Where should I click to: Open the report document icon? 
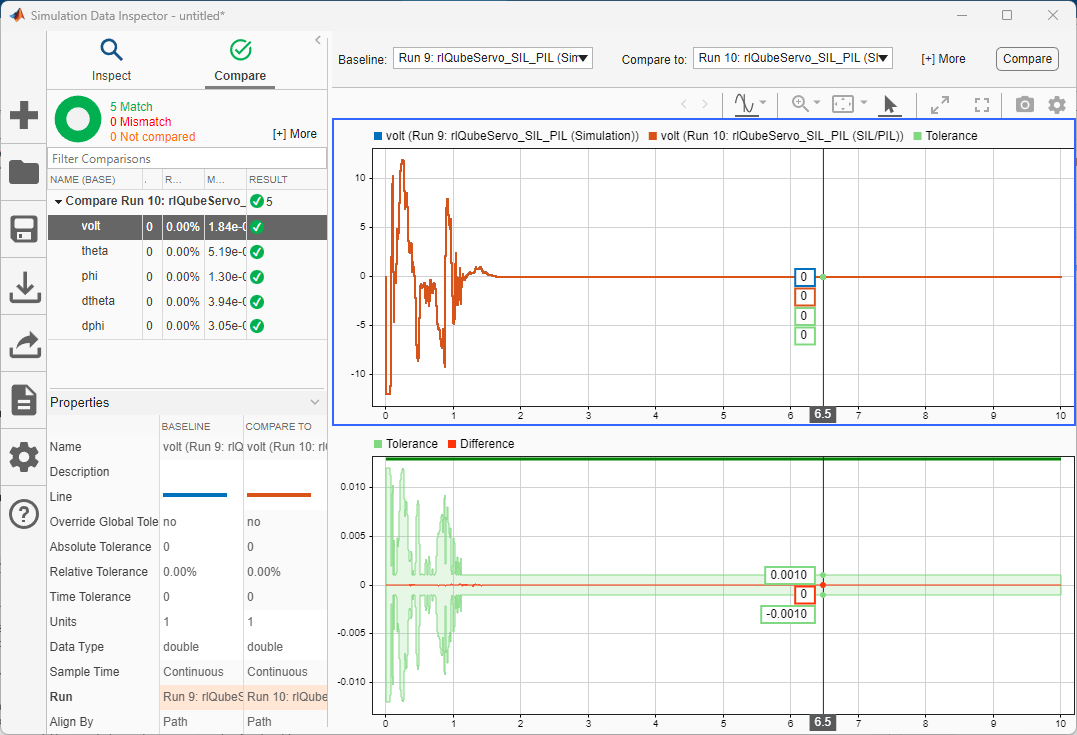tap(23, 401)
